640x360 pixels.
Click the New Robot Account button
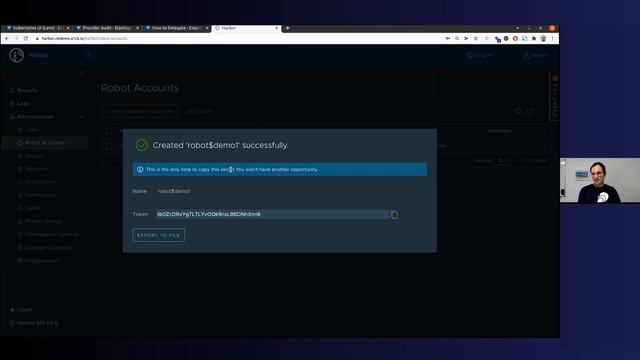[x=140, y=111]
